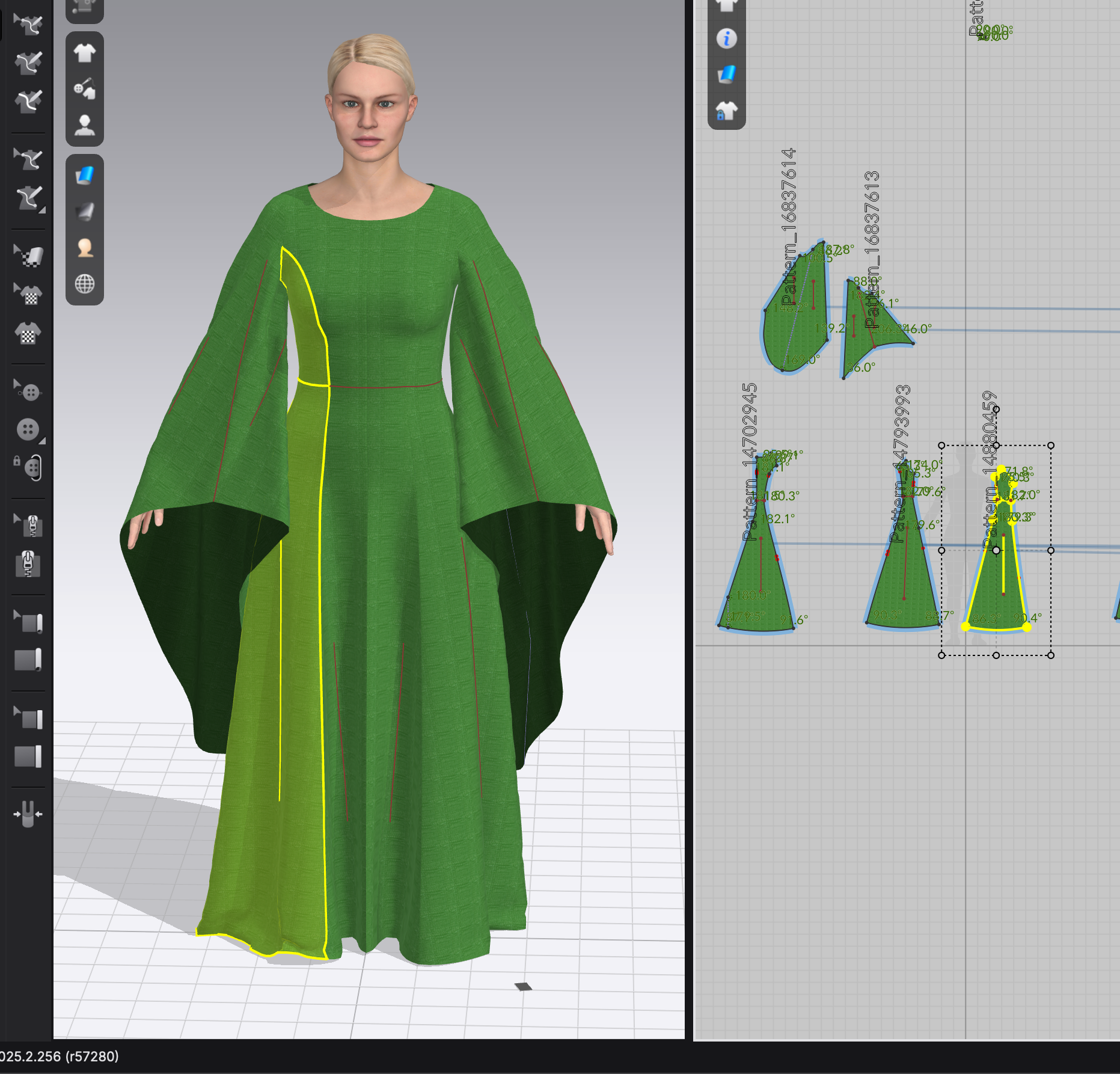Open the info icon in 2D window
This screenshot has height=1074, width=1120.
point(726,38)
